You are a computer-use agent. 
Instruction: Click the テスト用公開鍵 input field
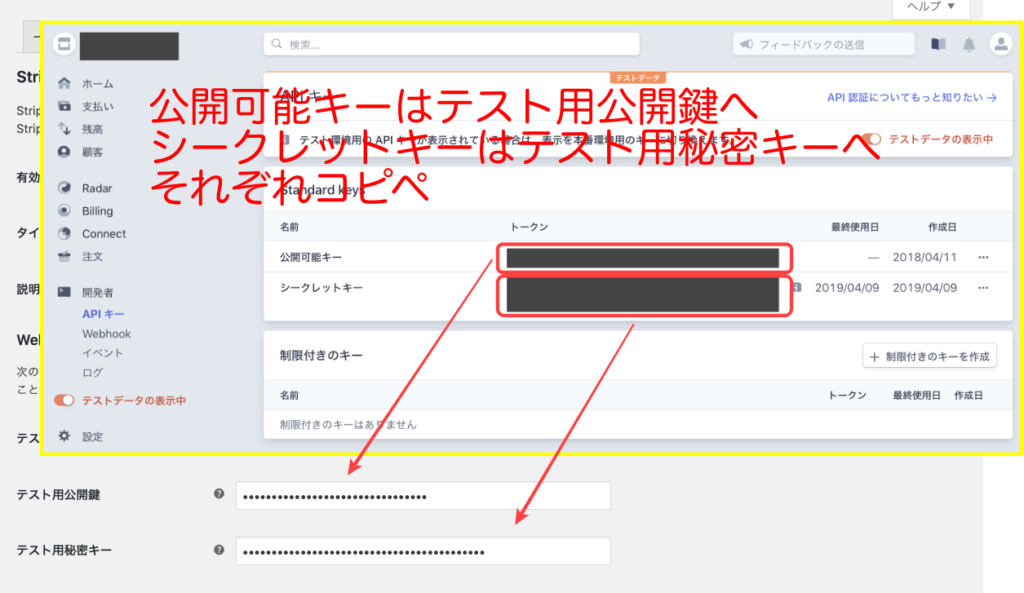[423, 496]
